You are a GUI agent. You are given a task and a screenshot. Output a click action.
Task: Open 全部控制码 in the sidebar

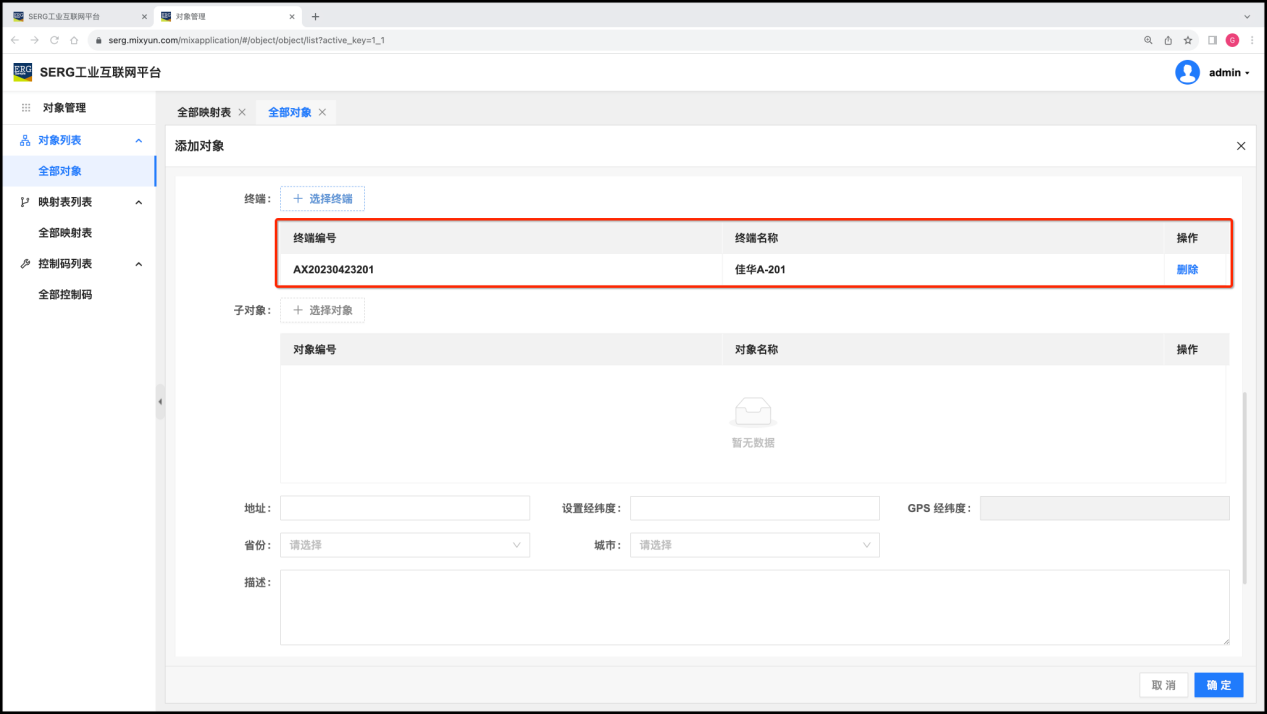click(65, 295)
